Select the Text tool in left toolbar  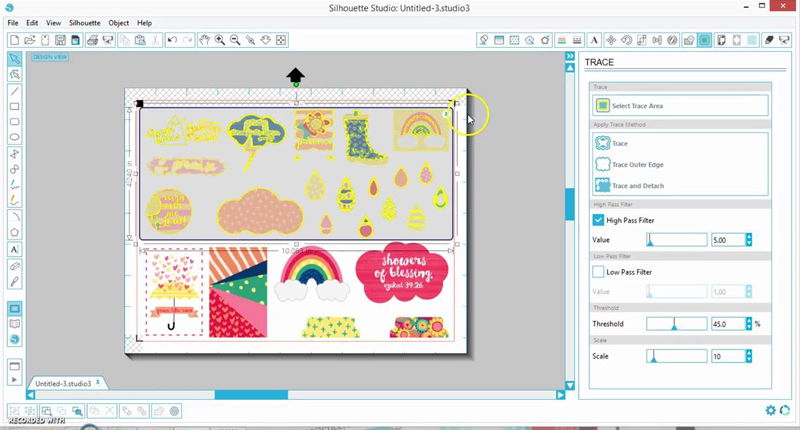(14, 249)
